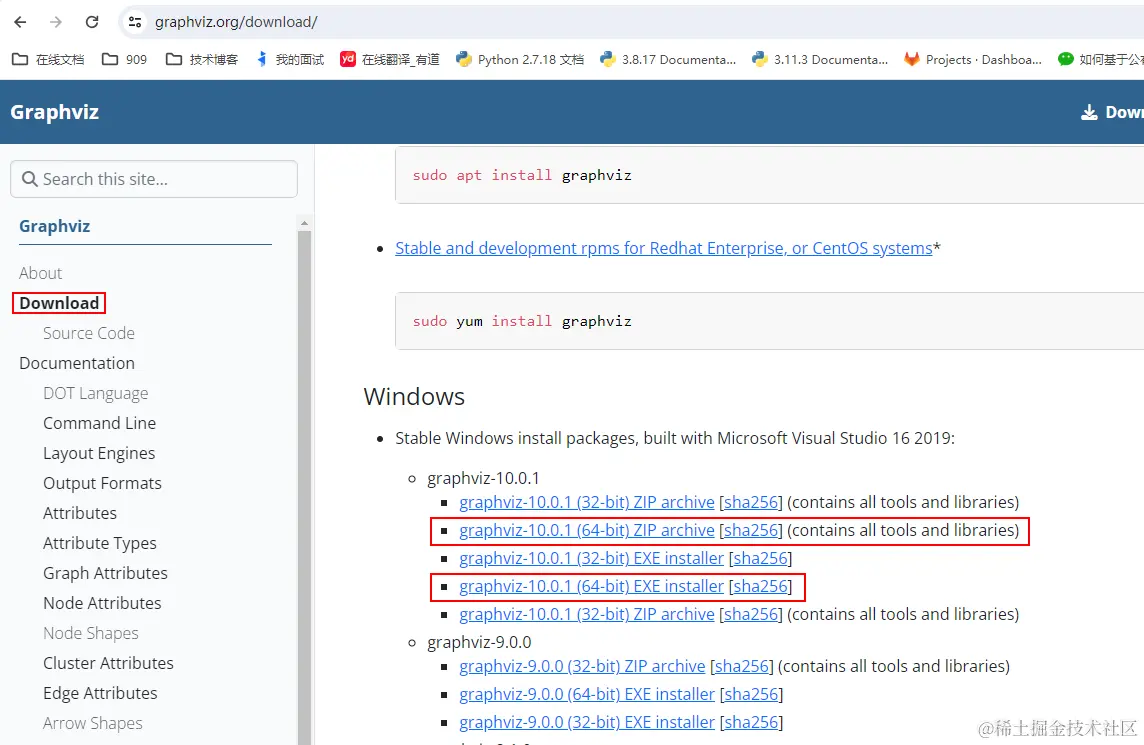Open DOT Language sidebar entry
Viewport: 1144px width, 745px height.
tap(96, 393)
